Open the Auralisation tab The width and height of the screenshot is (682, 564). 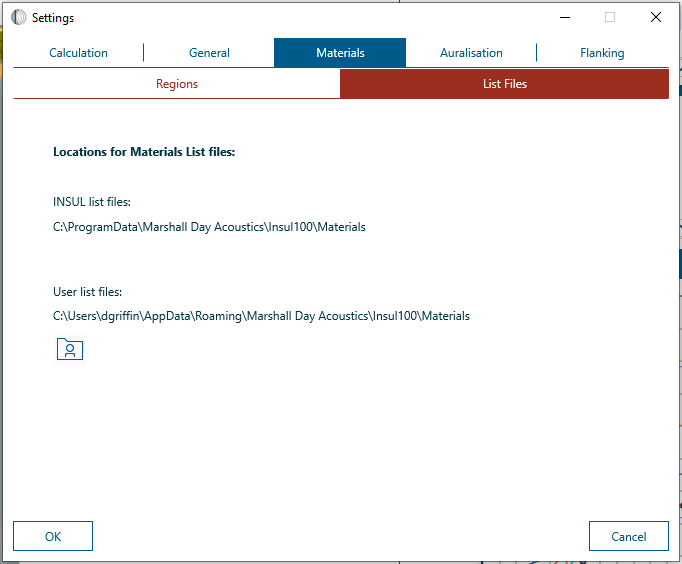[x=471, y=53]
